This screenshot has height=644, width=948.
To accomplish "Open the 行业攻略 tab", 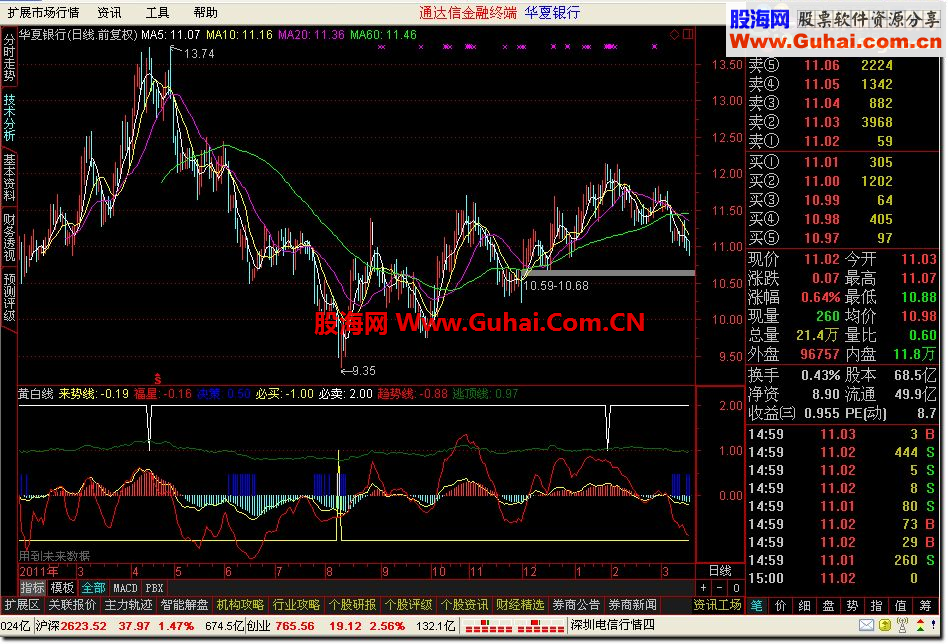I will click(296, 605).
